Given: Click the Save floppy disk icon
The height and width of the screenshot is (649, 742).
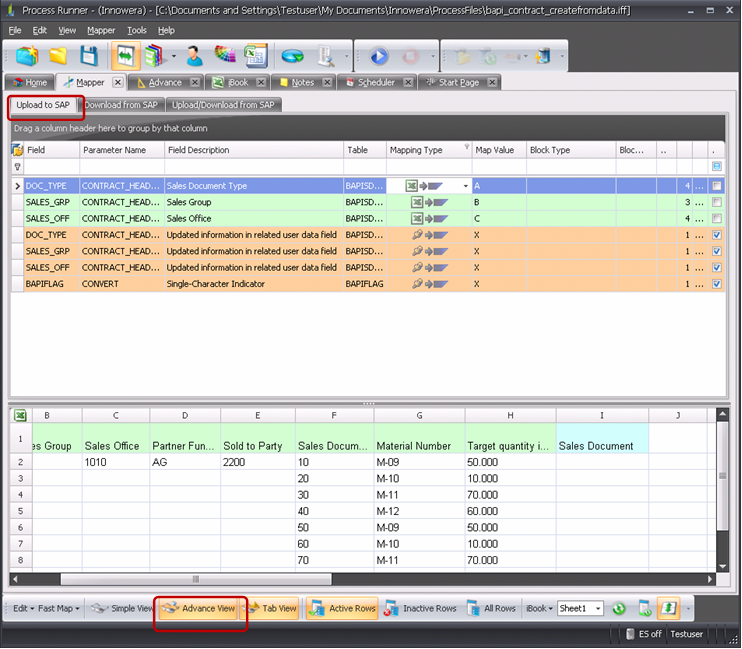Looking at the screenshot, I should tap(89, 56).
